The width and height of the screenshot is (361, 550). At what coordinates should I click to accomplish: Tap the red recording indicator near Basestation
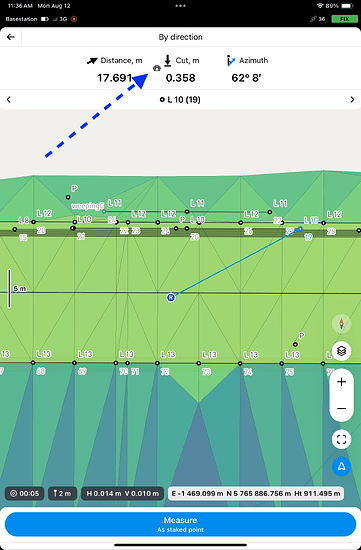click(74, 19)
